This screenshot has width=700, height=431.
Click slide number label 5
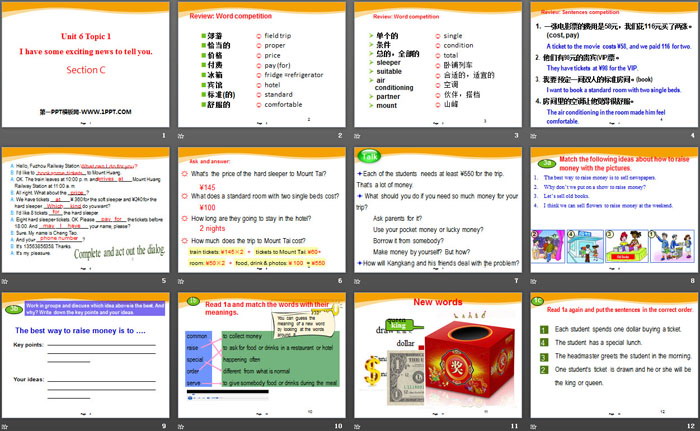pos(164,280)
